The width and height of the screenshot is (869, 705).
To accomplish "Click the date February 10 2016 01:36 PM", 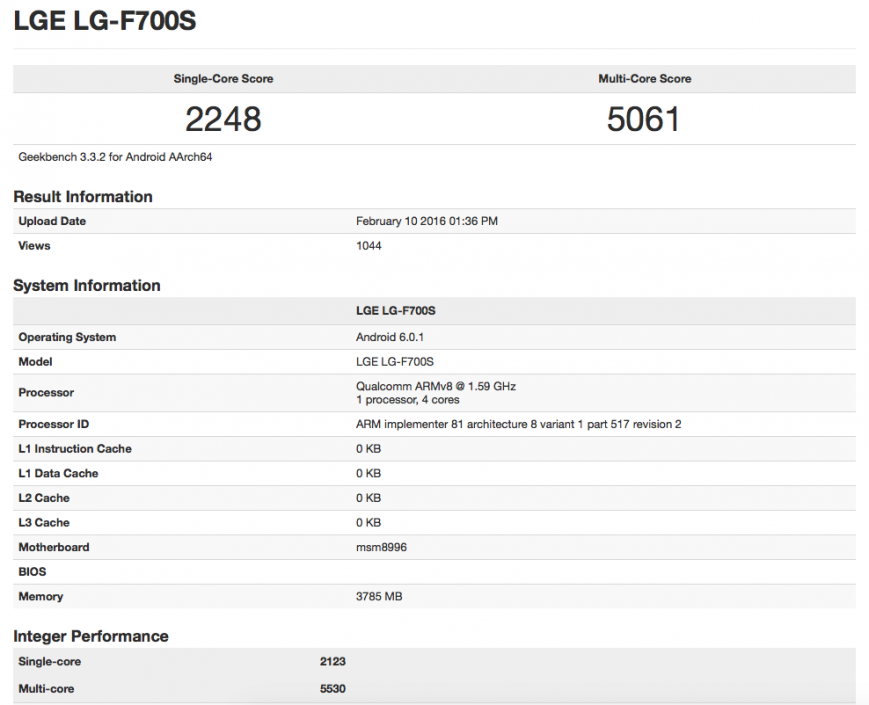I will pos(427,221).
